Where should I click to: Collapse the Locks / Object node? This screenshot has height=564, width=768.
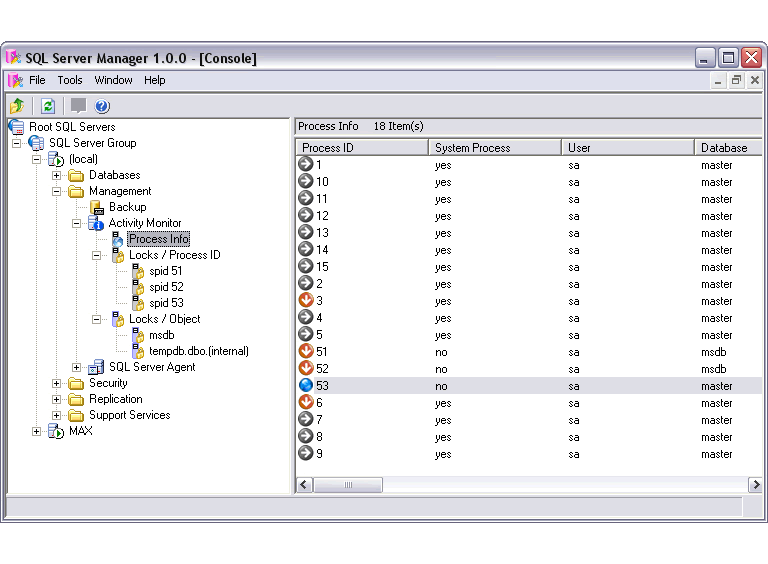96,320
